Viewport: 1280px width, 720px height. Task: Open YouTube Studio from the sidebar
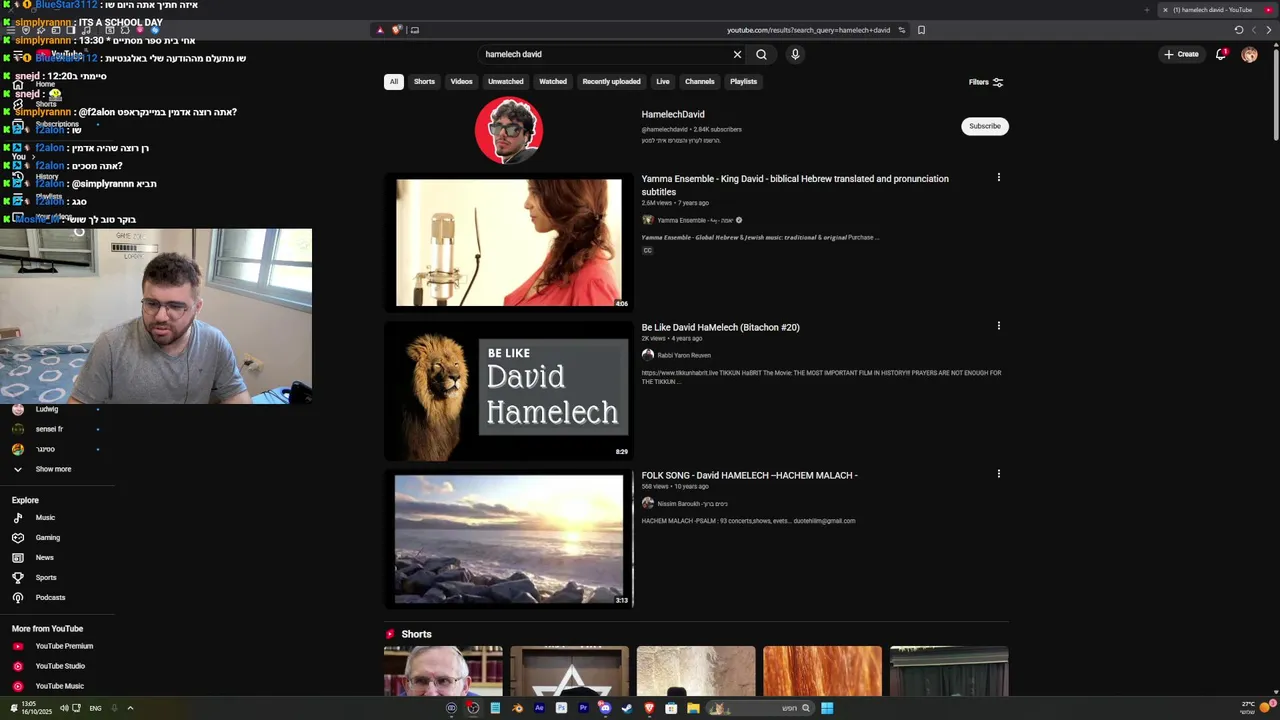tap(60, 666)
